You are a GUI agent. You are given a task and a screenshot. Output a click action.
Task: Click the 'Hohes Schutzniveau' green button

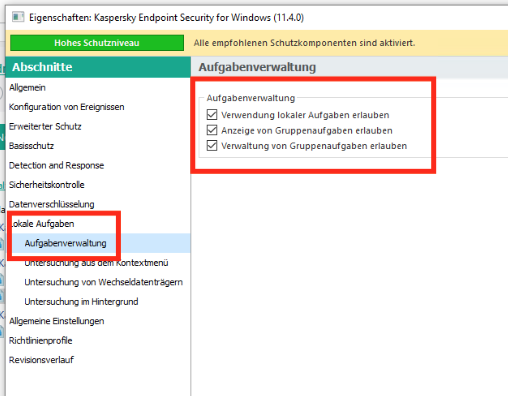[97, 43]
